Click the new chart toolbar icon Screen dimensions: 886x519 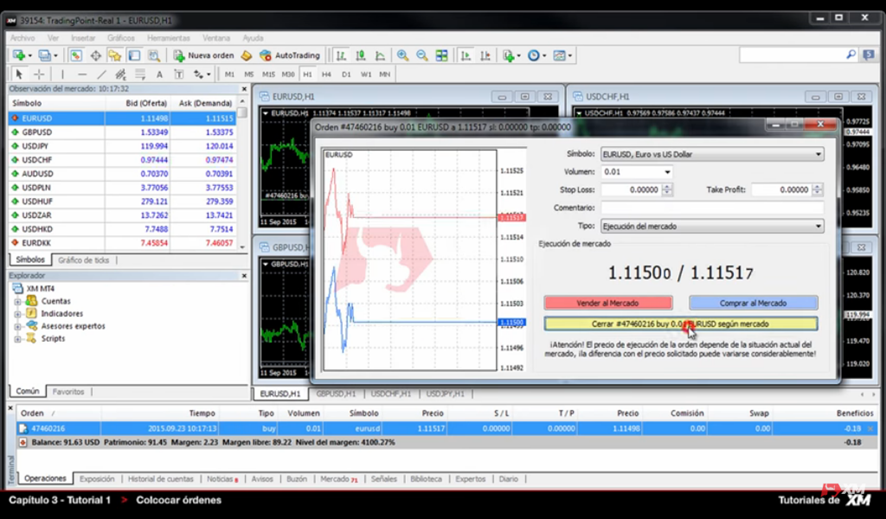pos(21,55)
